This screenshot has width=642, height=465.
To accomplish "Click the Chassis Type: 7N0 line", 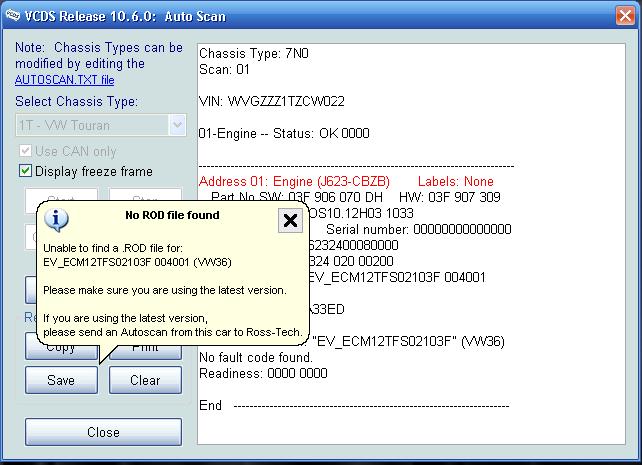I will (254, 53).
